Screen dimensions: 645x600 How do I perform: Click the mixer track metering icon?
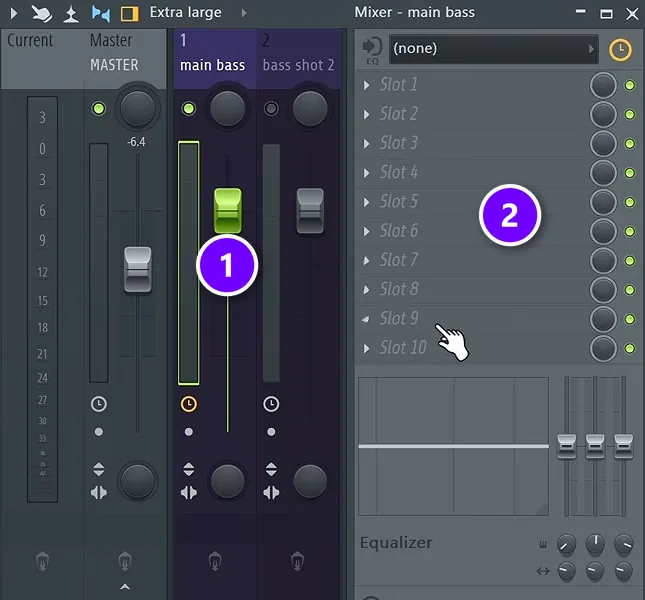(71, 14)
